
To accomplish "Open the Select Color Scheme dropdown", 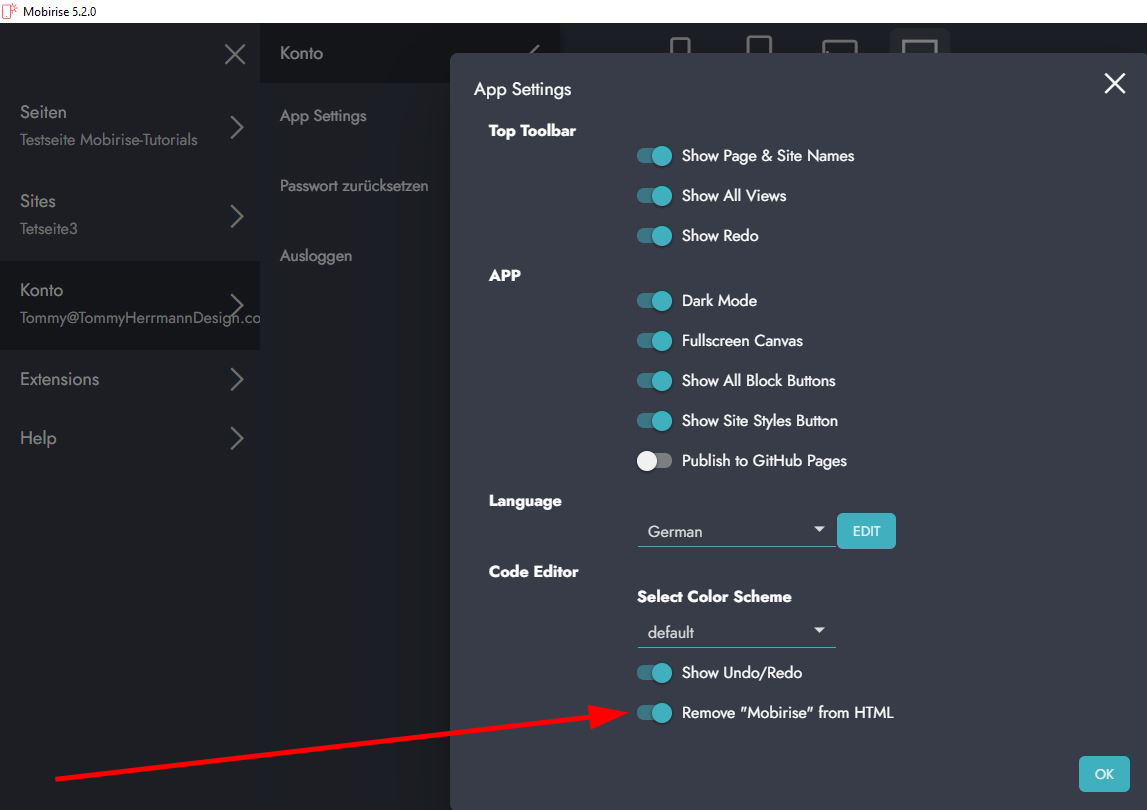I will [x=736, y=632].
